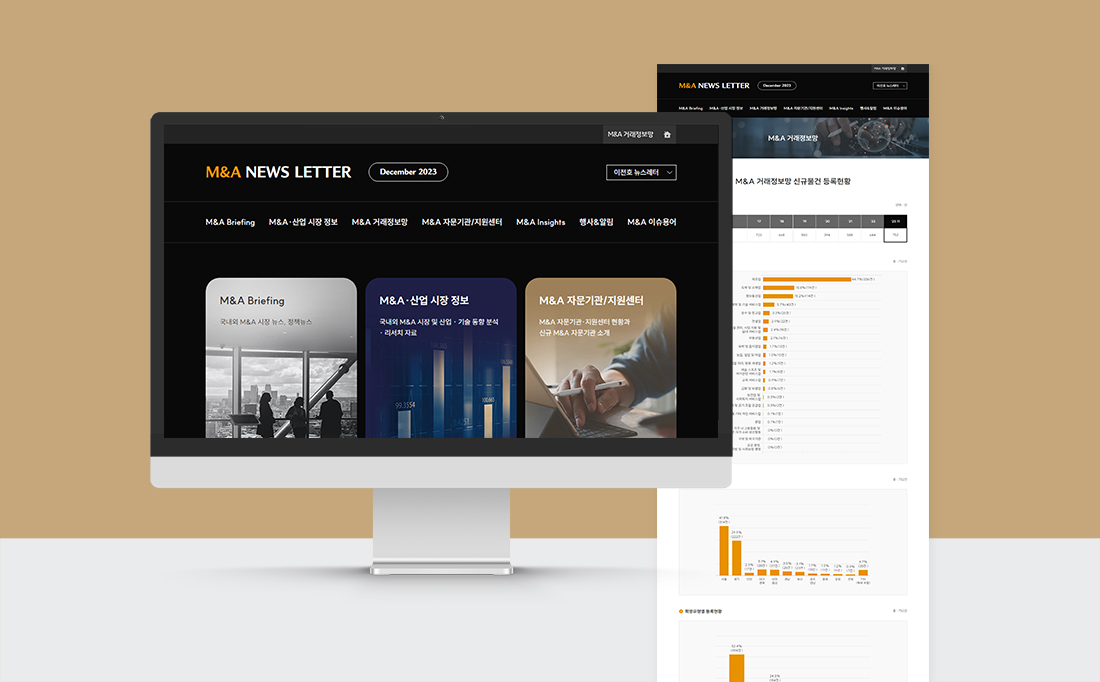Click M&A NEWS LETTER logo on right page
1100x682 pixels.
coord(712,86)
